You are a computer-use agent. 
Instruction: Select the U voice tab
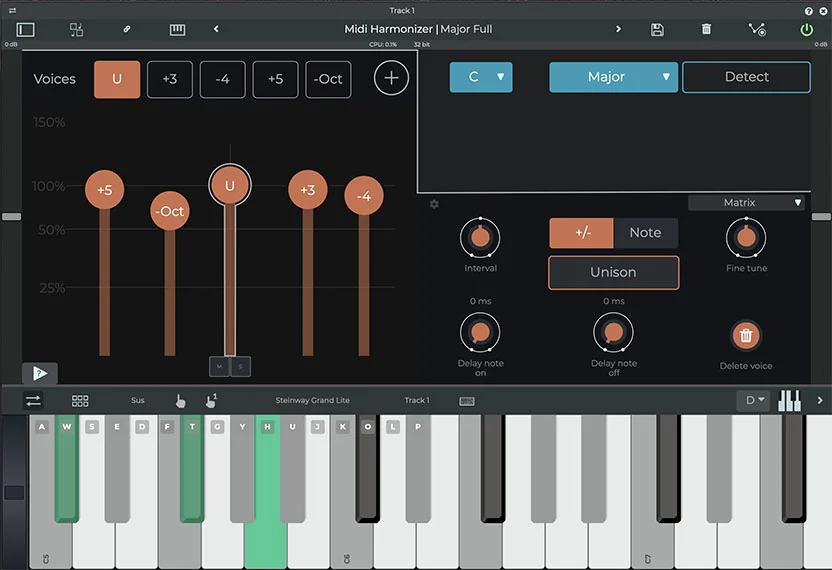tap(117, 79)
